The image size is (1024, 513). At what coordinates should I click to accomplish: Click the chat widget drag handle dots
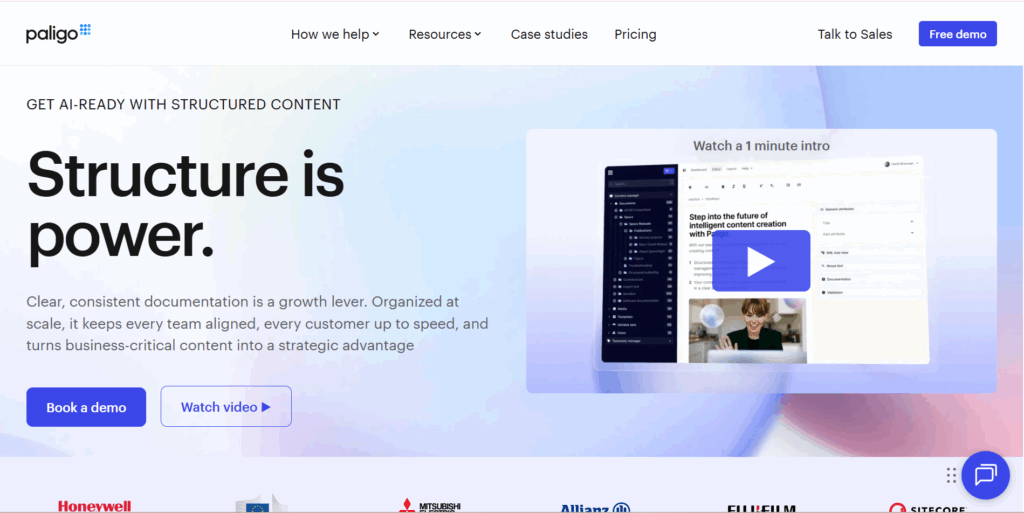(x=951, y=475)
